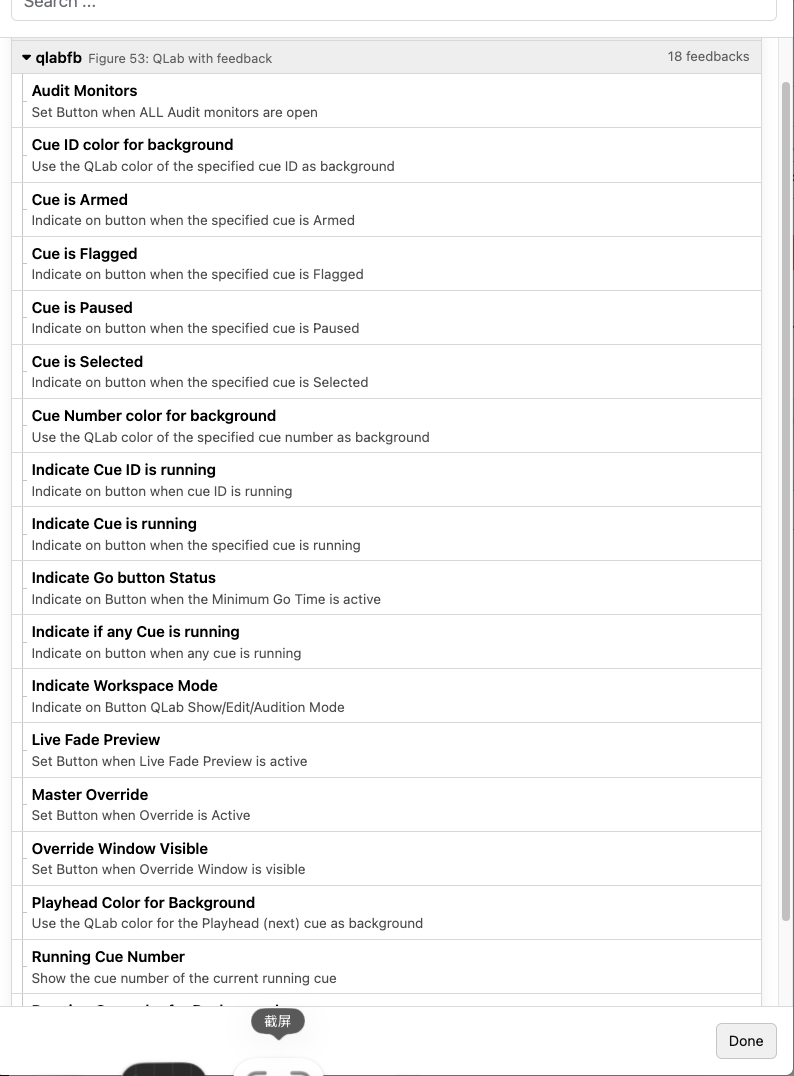Image resolution: width=794 pixels, height=1076 pixels.
Task: Pick Indicate Cue ID is running
Action: 392,480
